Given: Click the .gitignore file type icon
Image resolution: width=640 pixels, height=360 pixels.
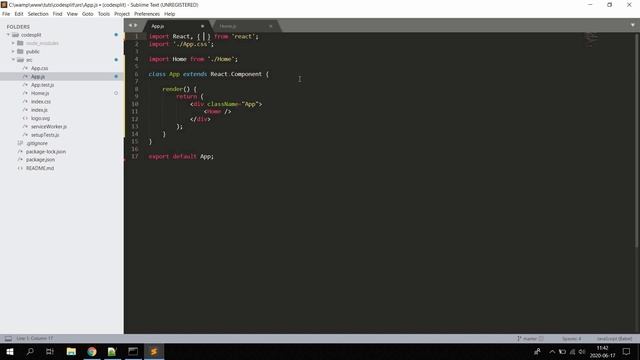Looking at the screenshot, I should [x=20, y=143].
